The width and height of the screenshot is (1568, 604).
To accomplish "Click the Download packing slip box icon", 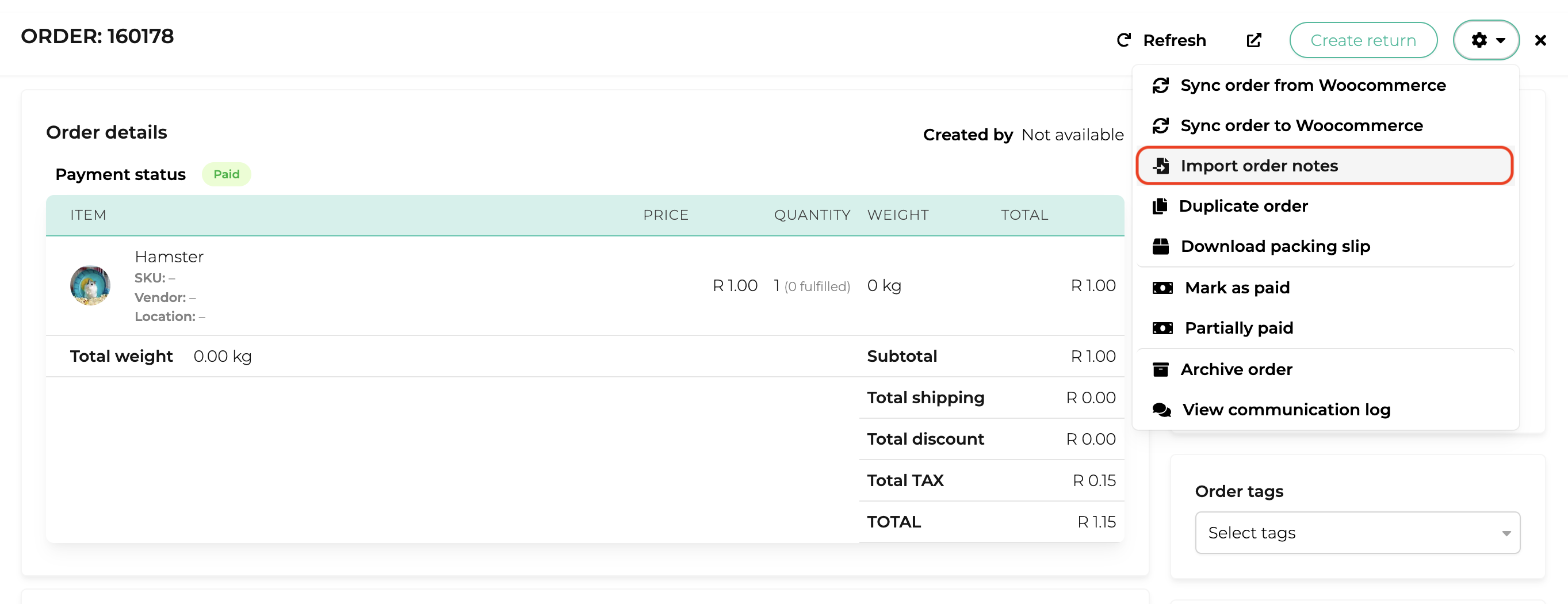I will (x=1161, y=246).
